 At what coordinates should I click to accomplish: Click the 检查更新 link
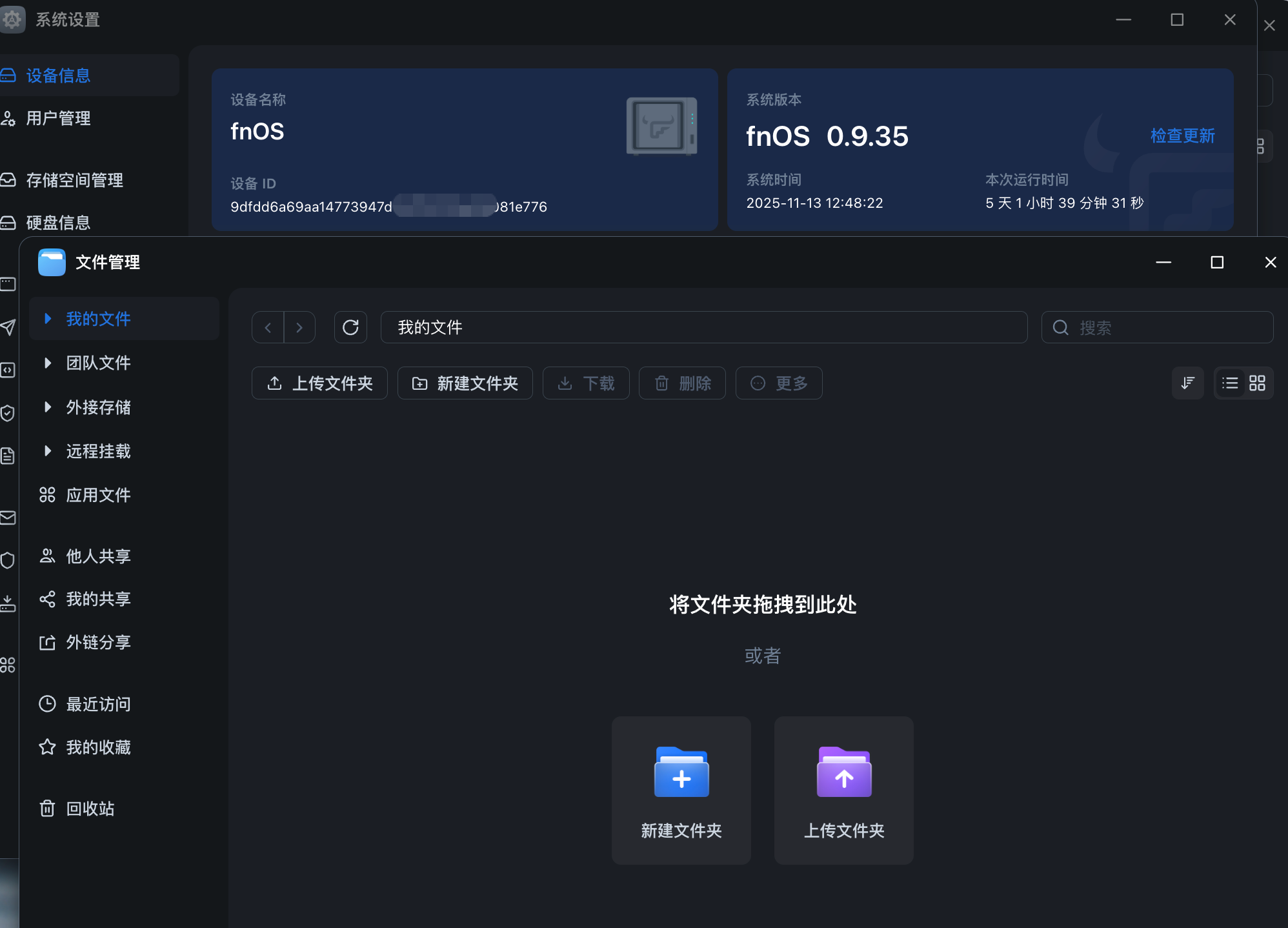pyautogui.click(x=1182, y=136)
